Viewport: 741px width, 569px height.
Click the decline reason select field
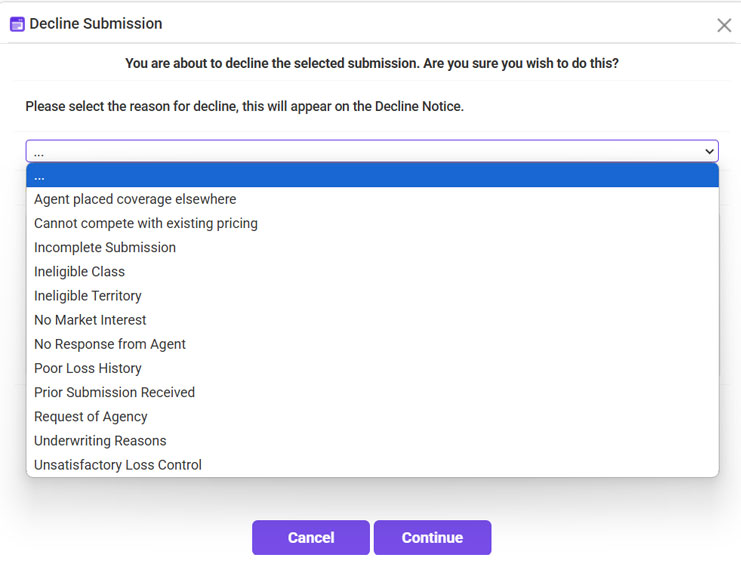pos(360,152)
